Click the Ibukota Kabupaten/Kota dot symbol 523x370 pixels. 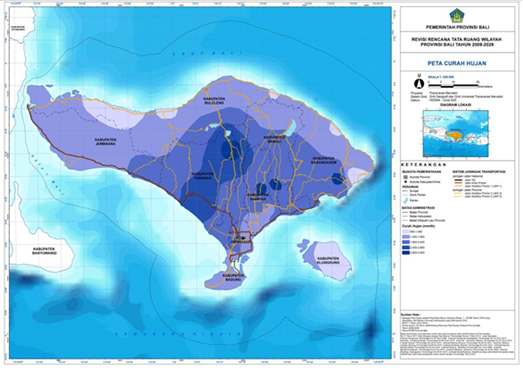406,182
